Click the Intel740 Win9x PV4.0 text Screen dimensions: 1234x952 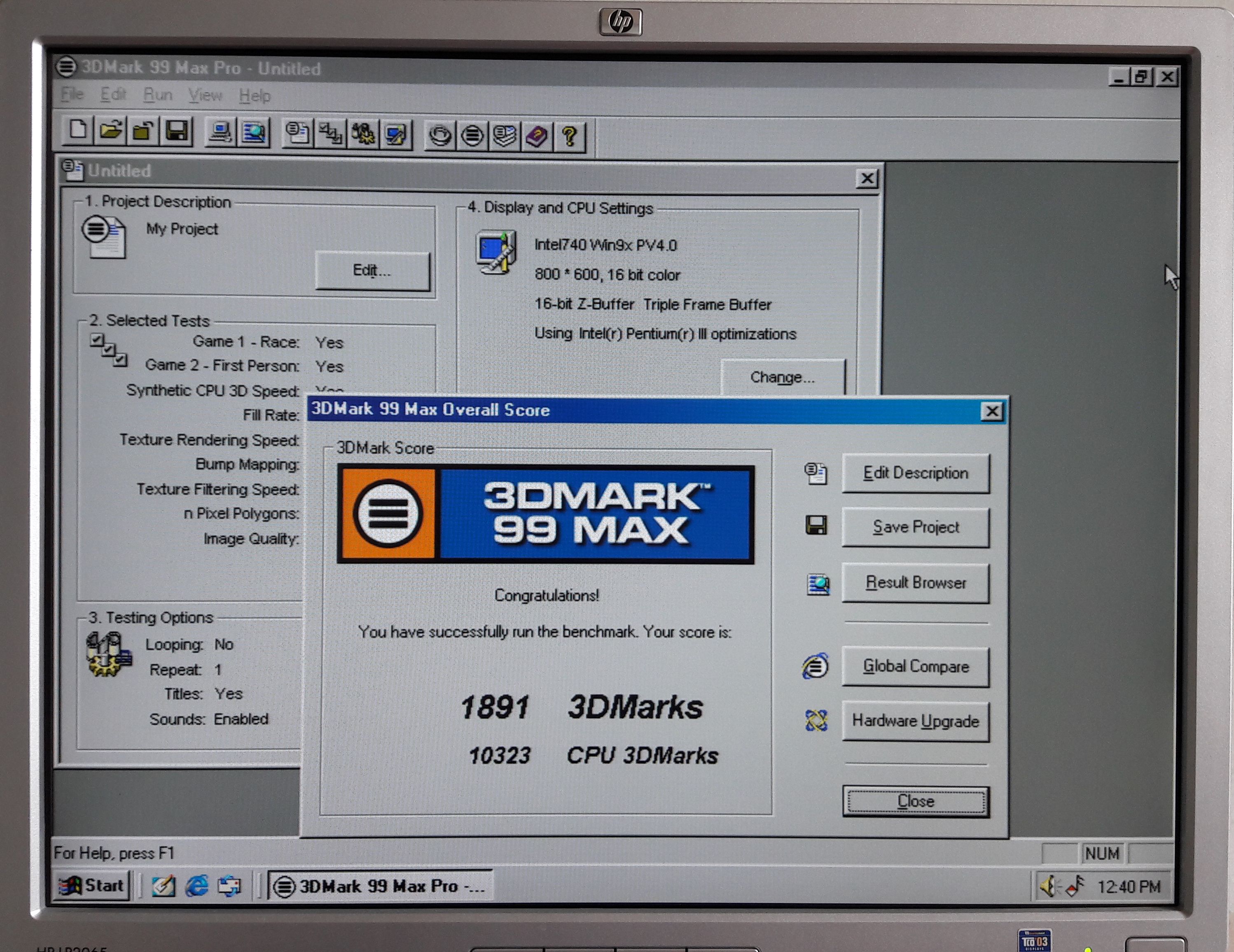point(606,245)
